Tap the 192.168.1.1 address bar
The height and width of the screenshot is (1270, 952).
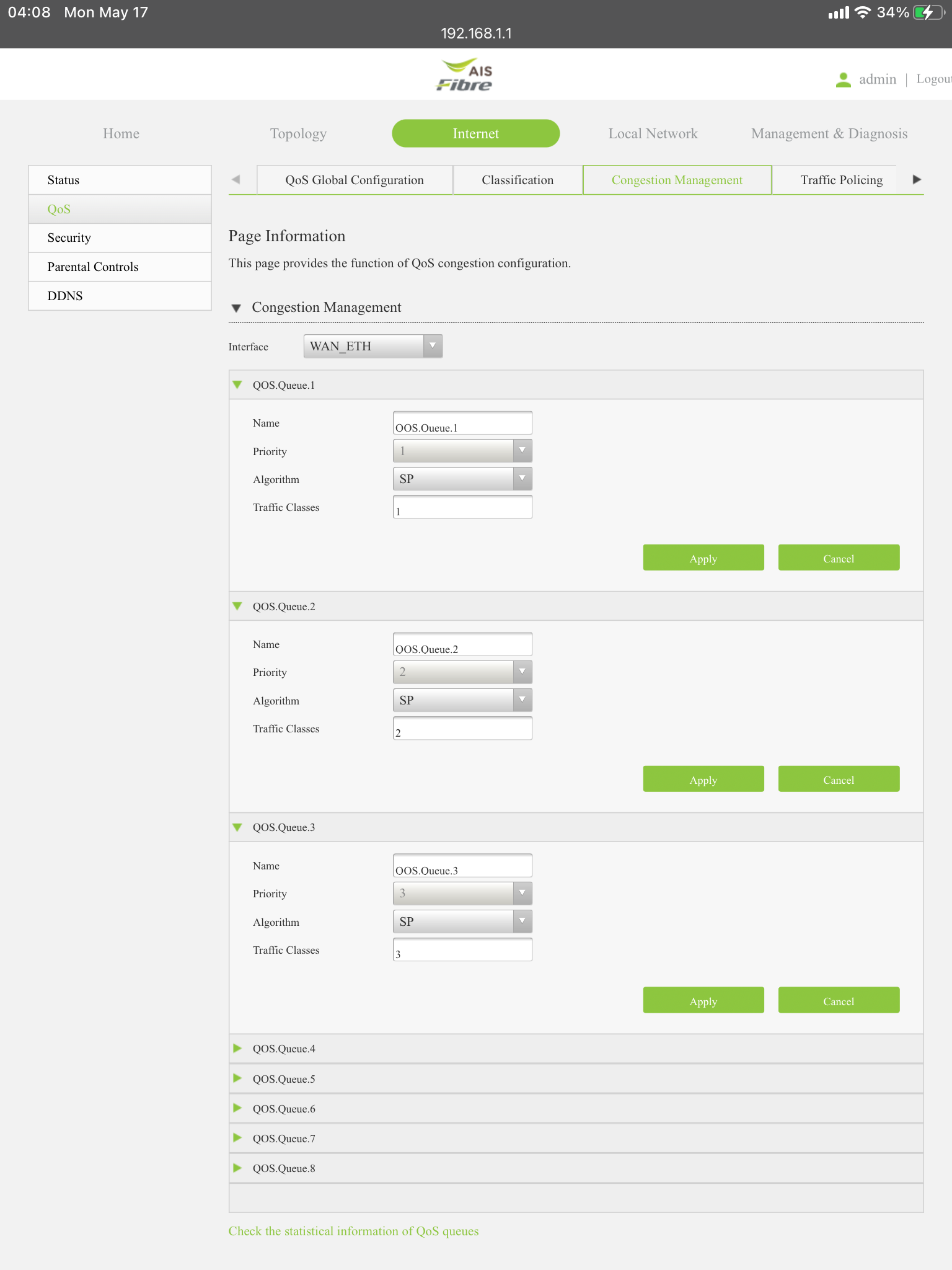(x=476, y=33)
